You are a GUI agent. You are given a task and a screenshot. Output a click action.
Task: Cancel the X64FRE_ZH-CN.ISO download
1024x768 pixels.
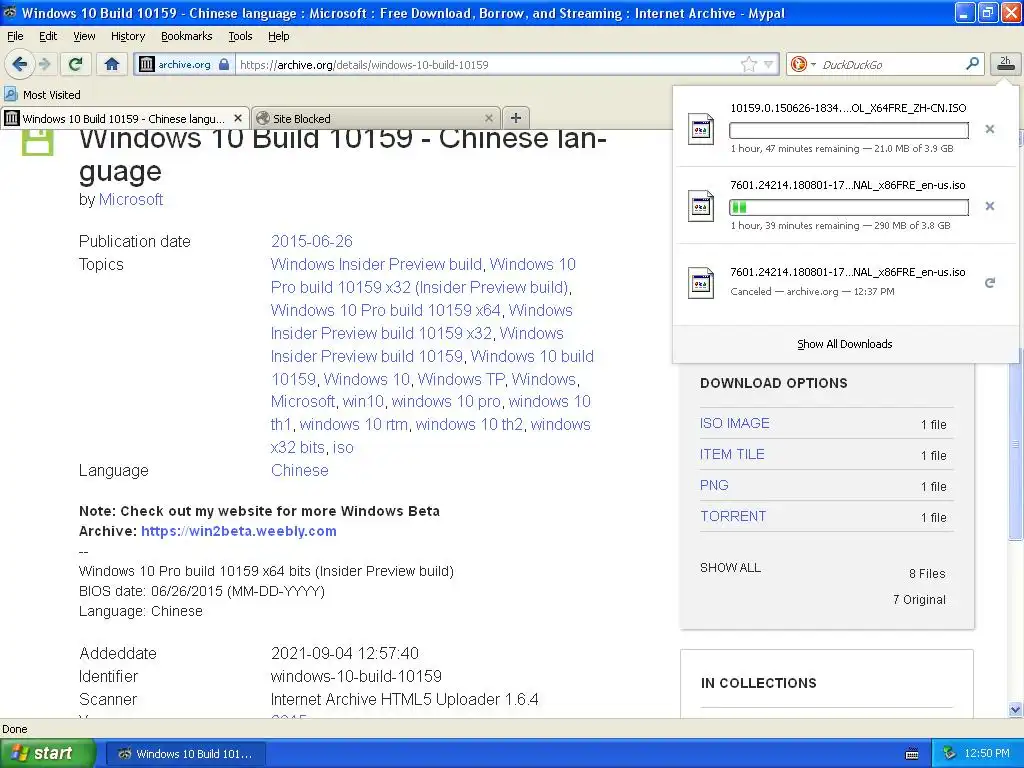point(989,129)
